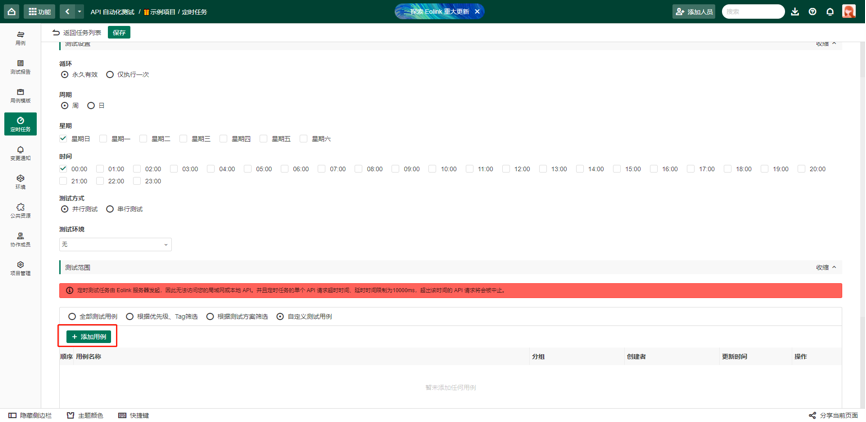Open 变更通知 in the sidebar
Image resolution: width=866 pixels, height=422 pixels.
click(20, 153)
